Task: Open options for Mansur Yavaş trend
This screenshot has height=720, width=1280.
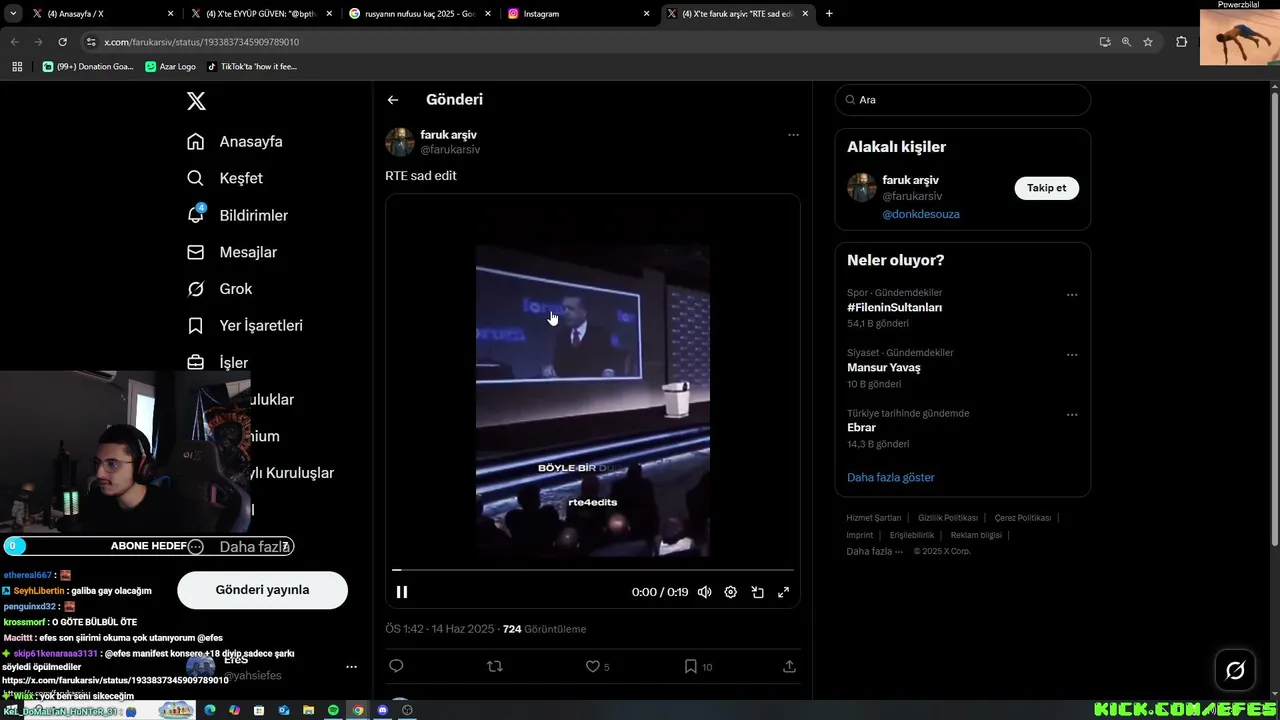Action: [x=1072, y=355]
